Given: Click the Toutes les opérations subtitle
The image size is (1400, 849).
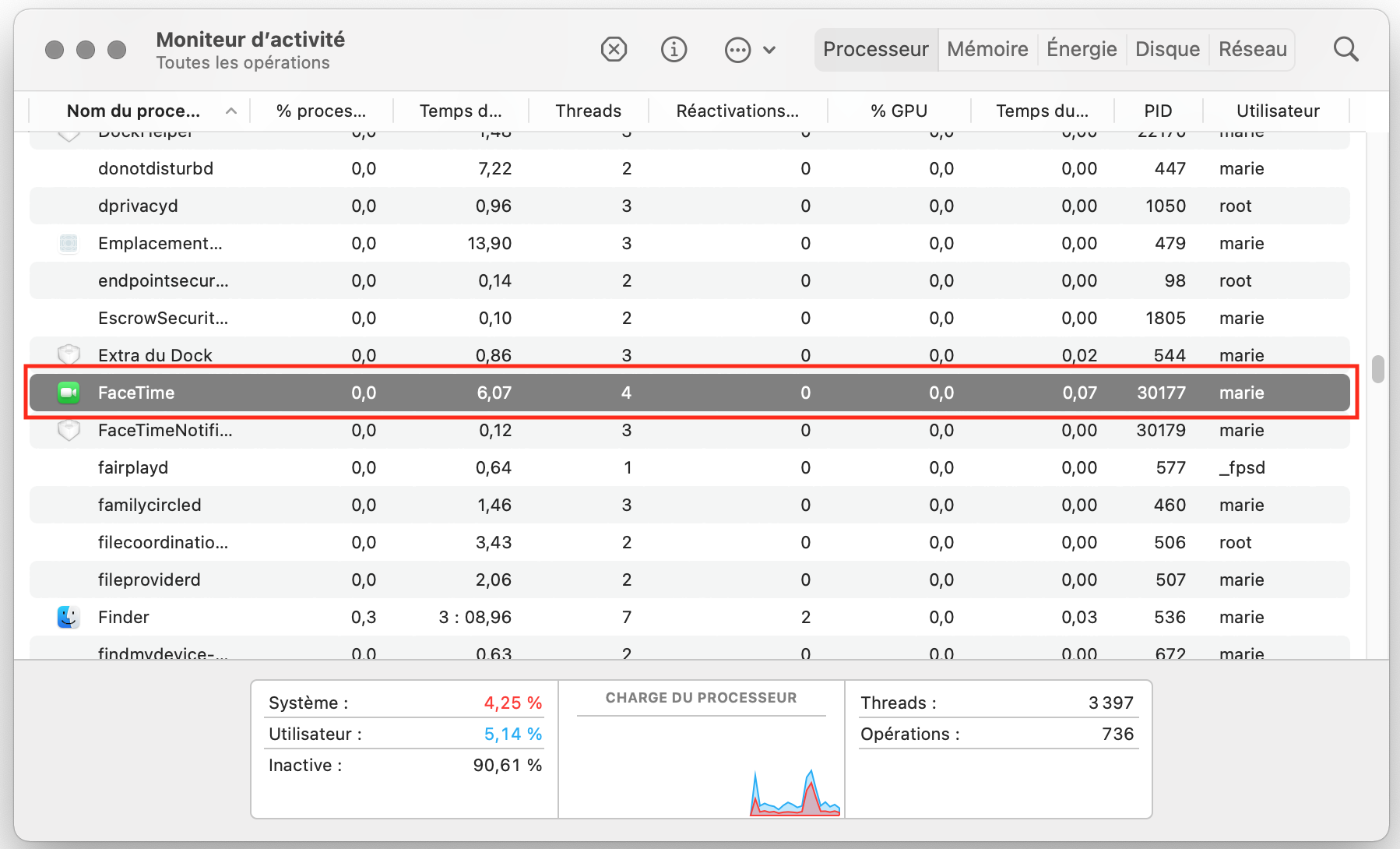Looking at the screenshot, I should pyautogui.click(x=243, y=62).
